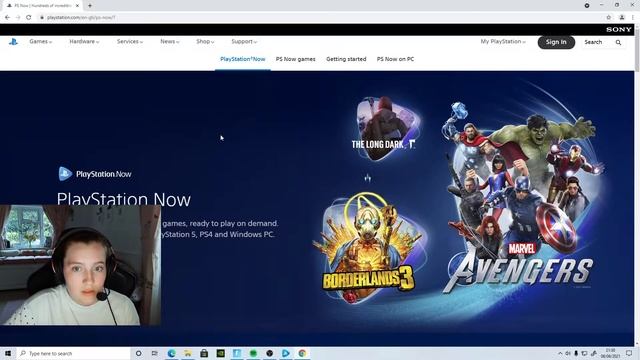This screenshot has height=360, width=640.
Task: Select the PlayStation Now sub-tab
Action: (x=242, y=59)
